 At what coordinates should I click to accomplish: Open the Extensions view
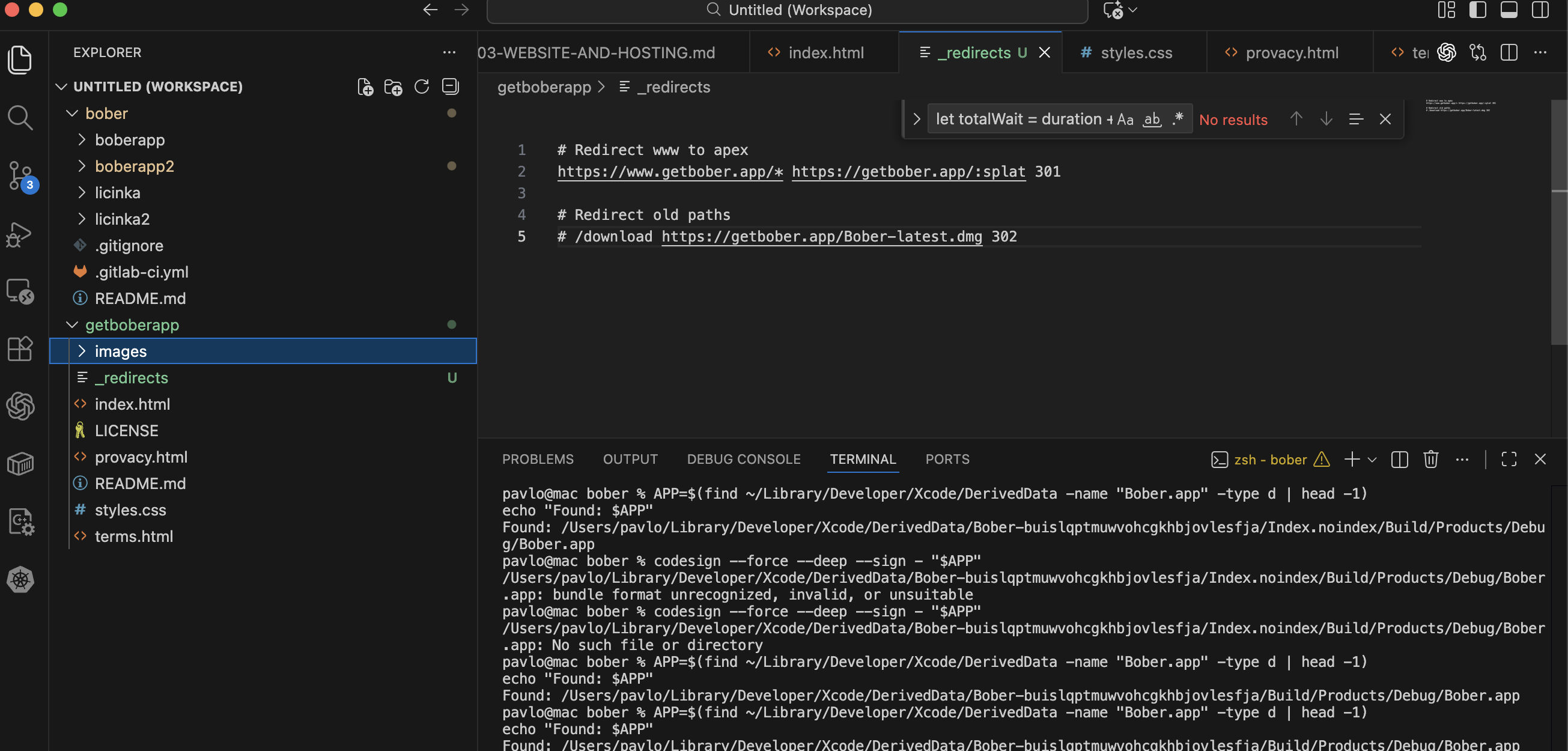[19, 349]
